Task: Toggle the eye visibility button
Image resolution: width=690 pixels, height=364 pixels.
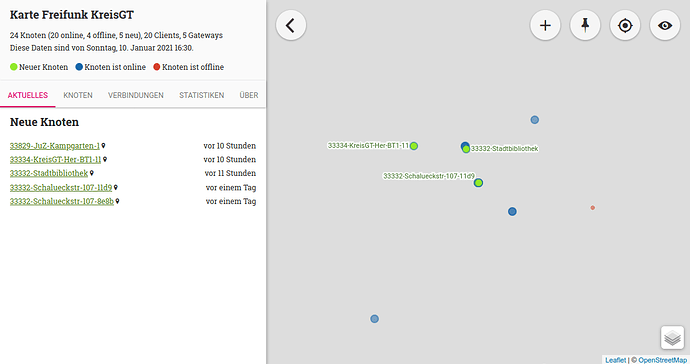Action: 665,25
